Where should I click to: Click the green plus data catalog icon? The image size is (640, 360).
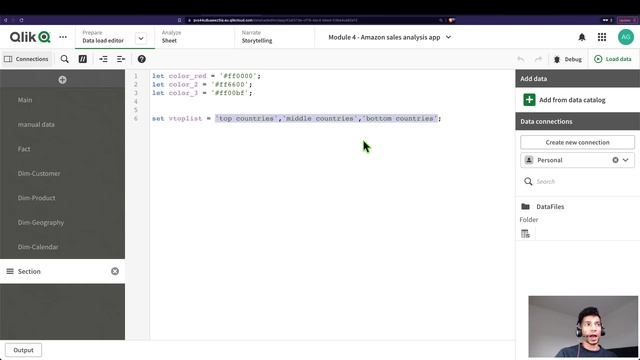coord(529,100)
